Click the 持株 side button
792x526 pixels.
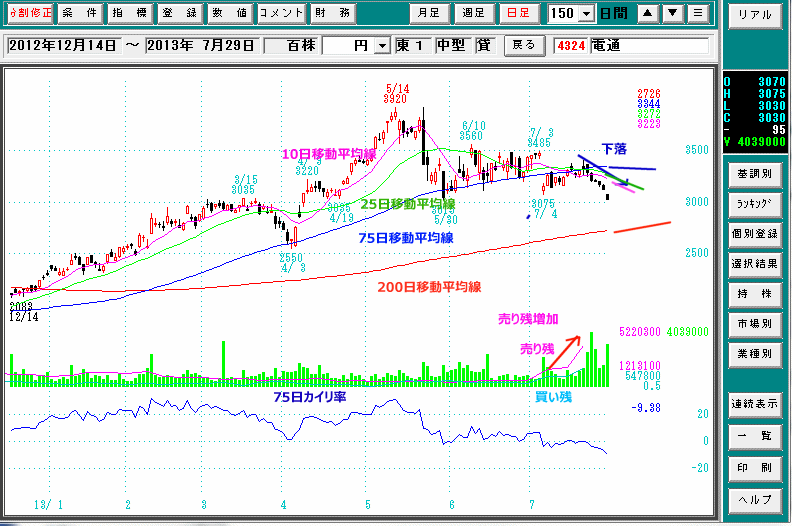coord(755,294)
